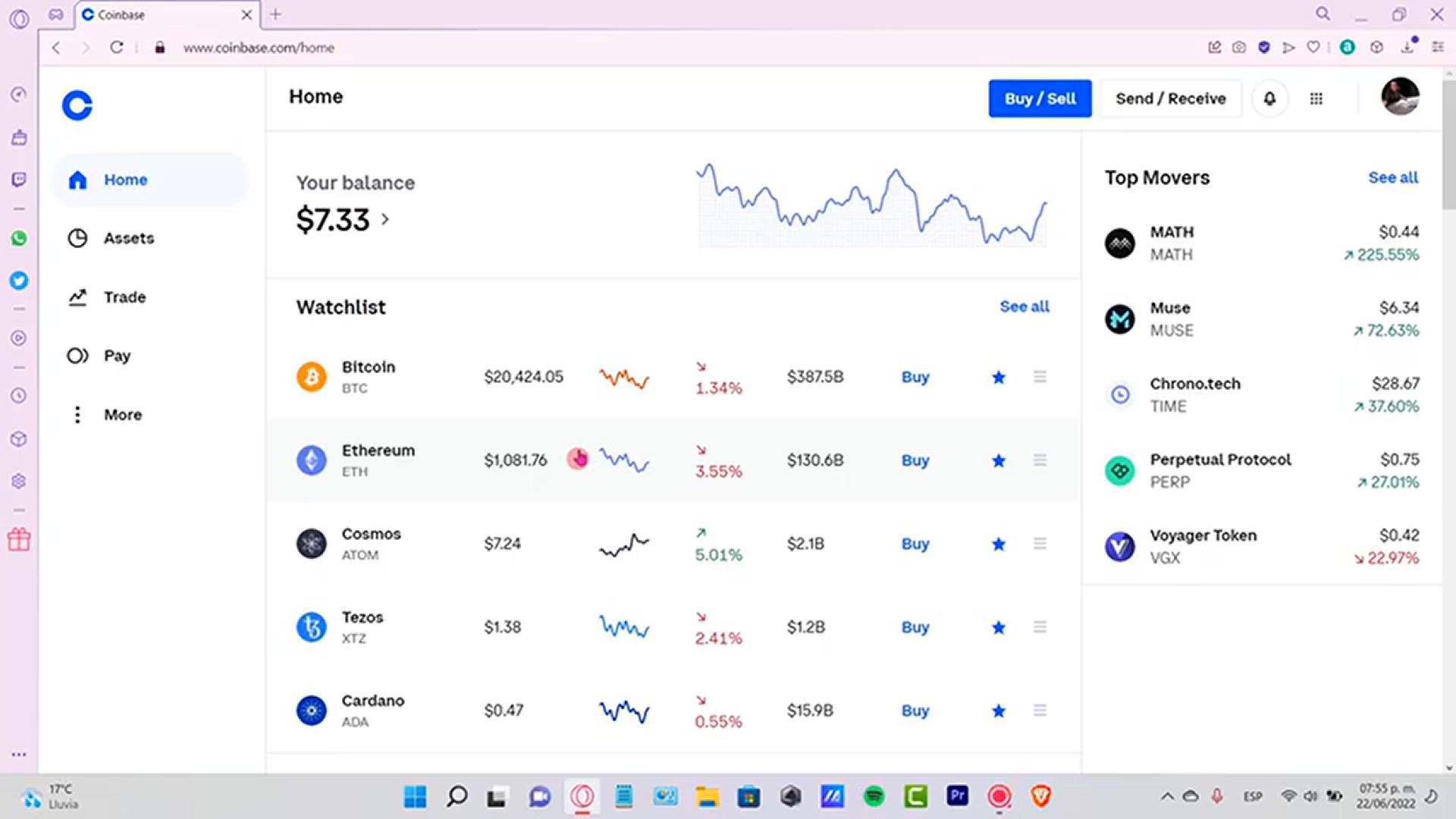Go to Home in the sidebar
The width and height of the screenshot is (1456, 819).
pyautogui.click(x=149, y=180)
